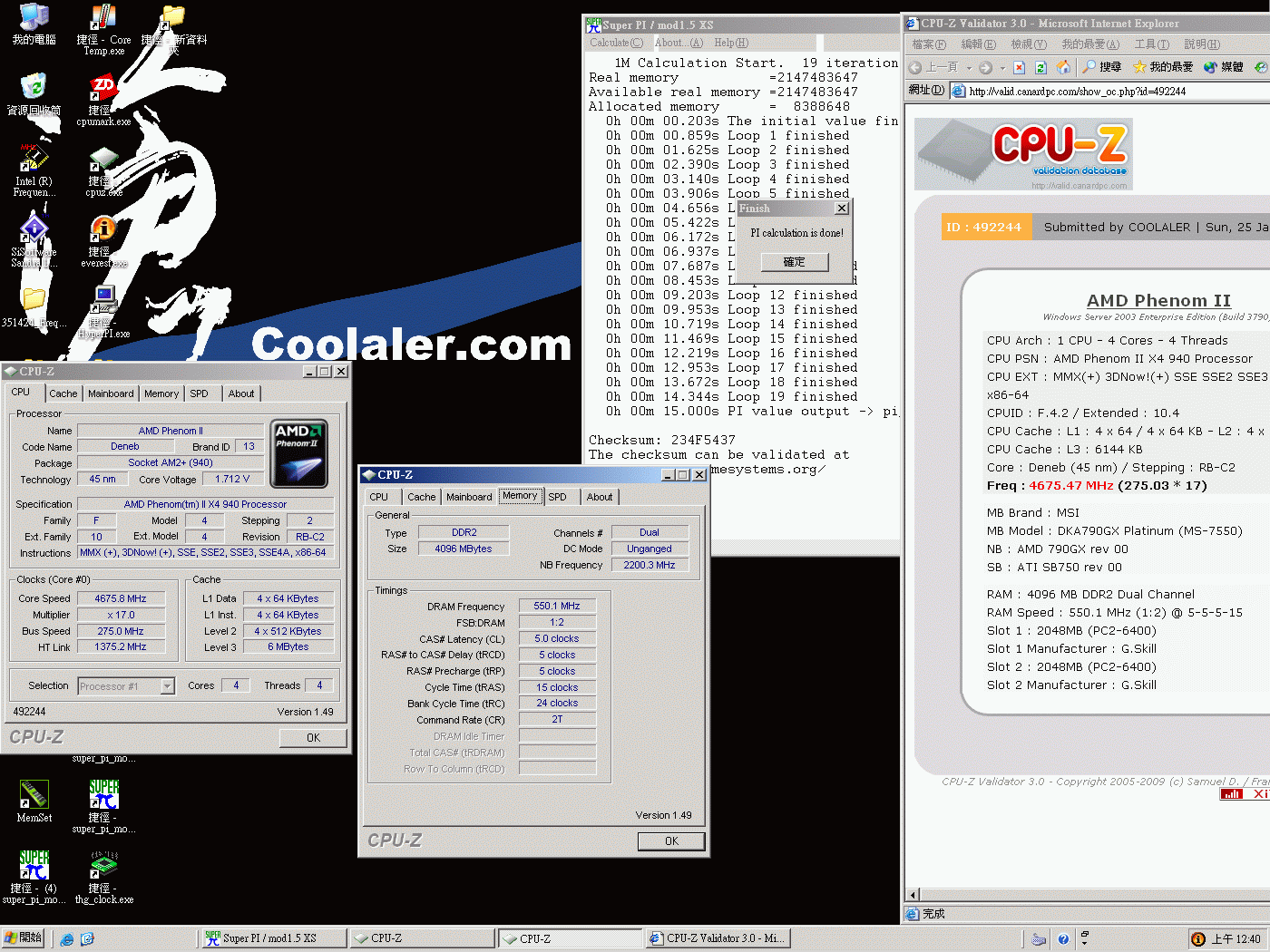
Task: Confirm PI calculation done dialog button
Action: pyautogui.click(x=795, y=262)
